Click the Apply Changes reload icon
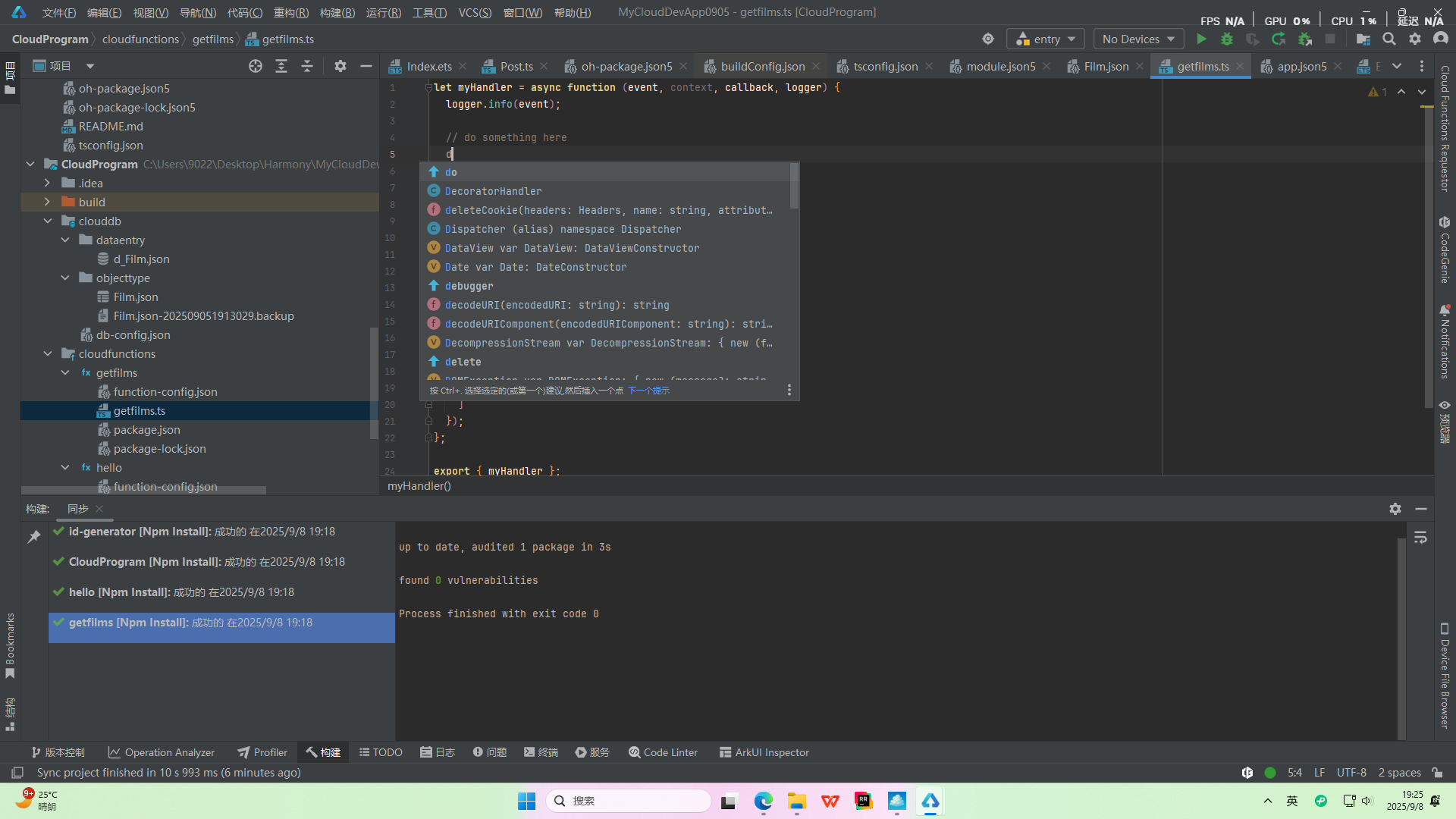1456x819 pixels. click(x=1279, y=39)
